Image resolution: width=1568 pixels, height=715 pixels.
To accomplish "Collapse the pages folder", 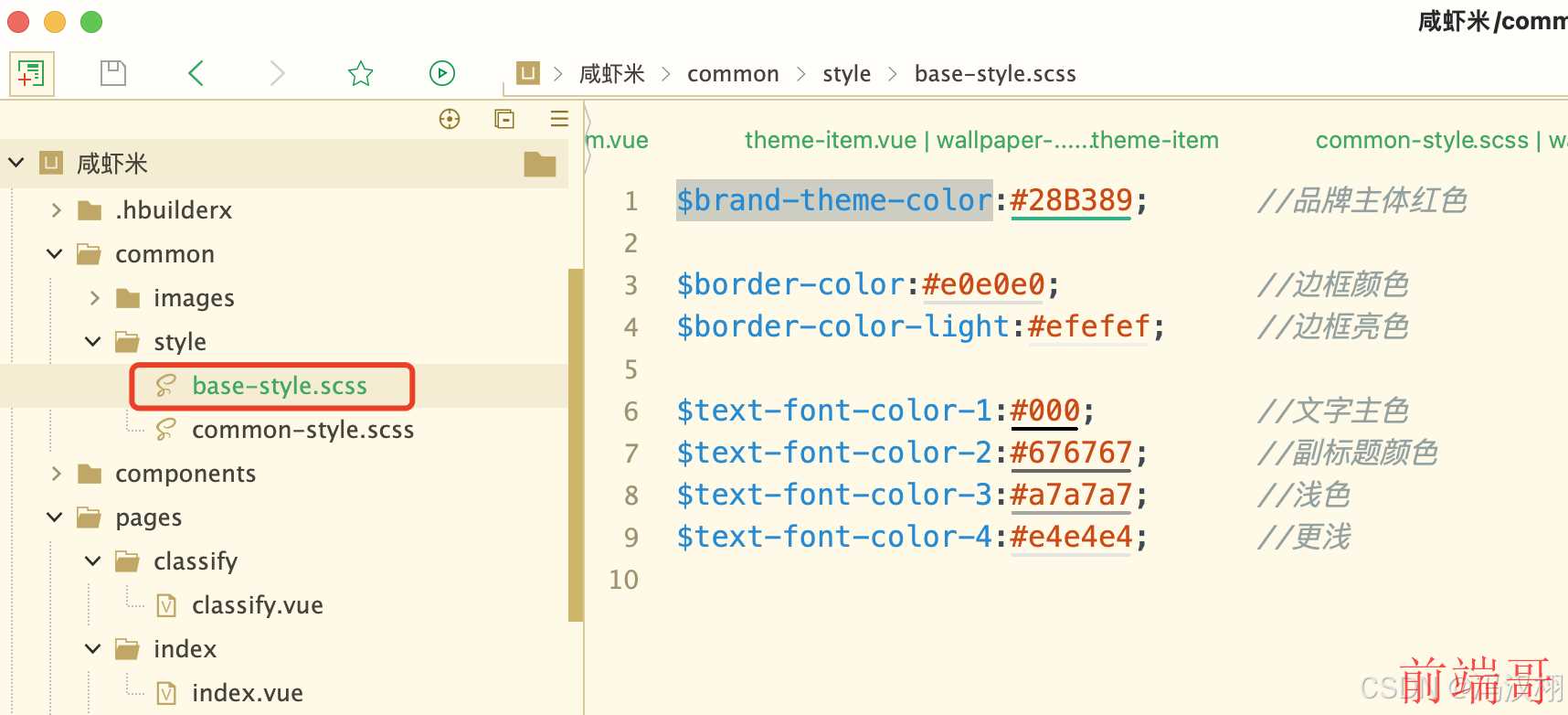I will (x=55, y=518).
